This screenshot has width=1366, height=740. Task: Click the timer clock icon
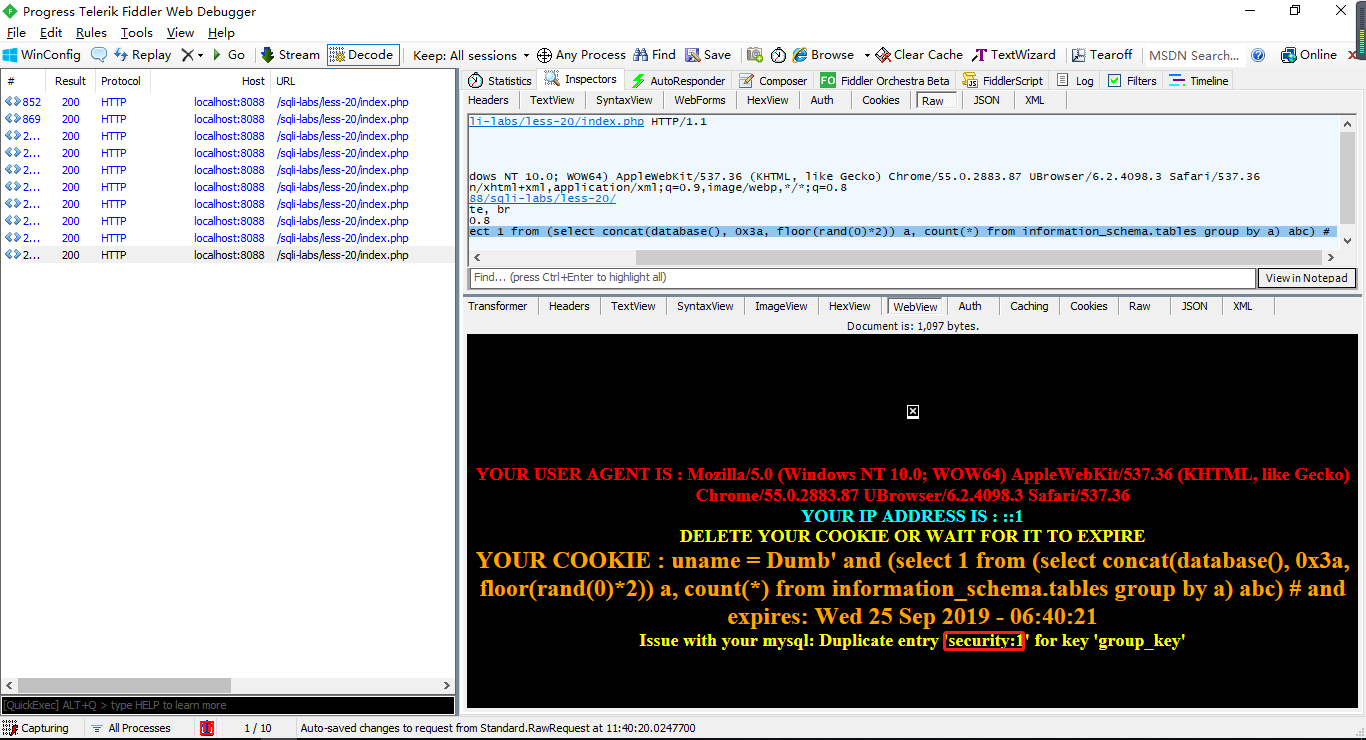tap(778, 55)
